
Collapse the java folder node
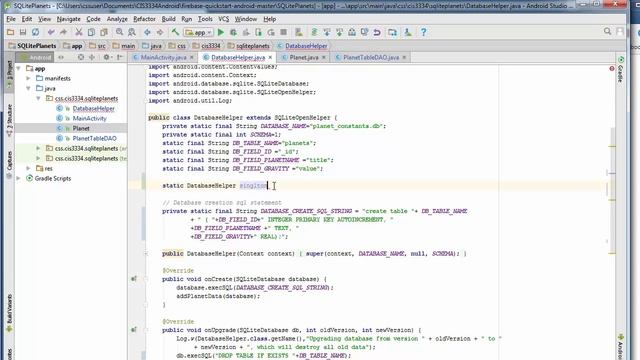click(29, 89)
